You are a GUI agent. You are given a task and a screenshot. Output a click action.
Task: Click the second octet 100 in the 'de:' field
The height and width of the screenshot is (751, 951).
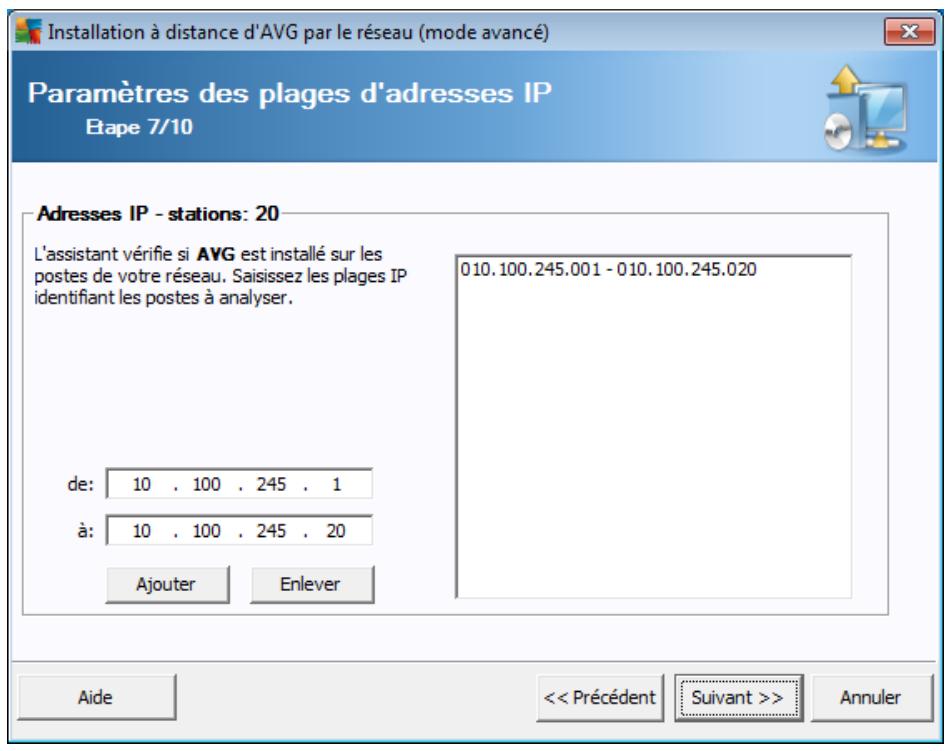tap(206, 484)
